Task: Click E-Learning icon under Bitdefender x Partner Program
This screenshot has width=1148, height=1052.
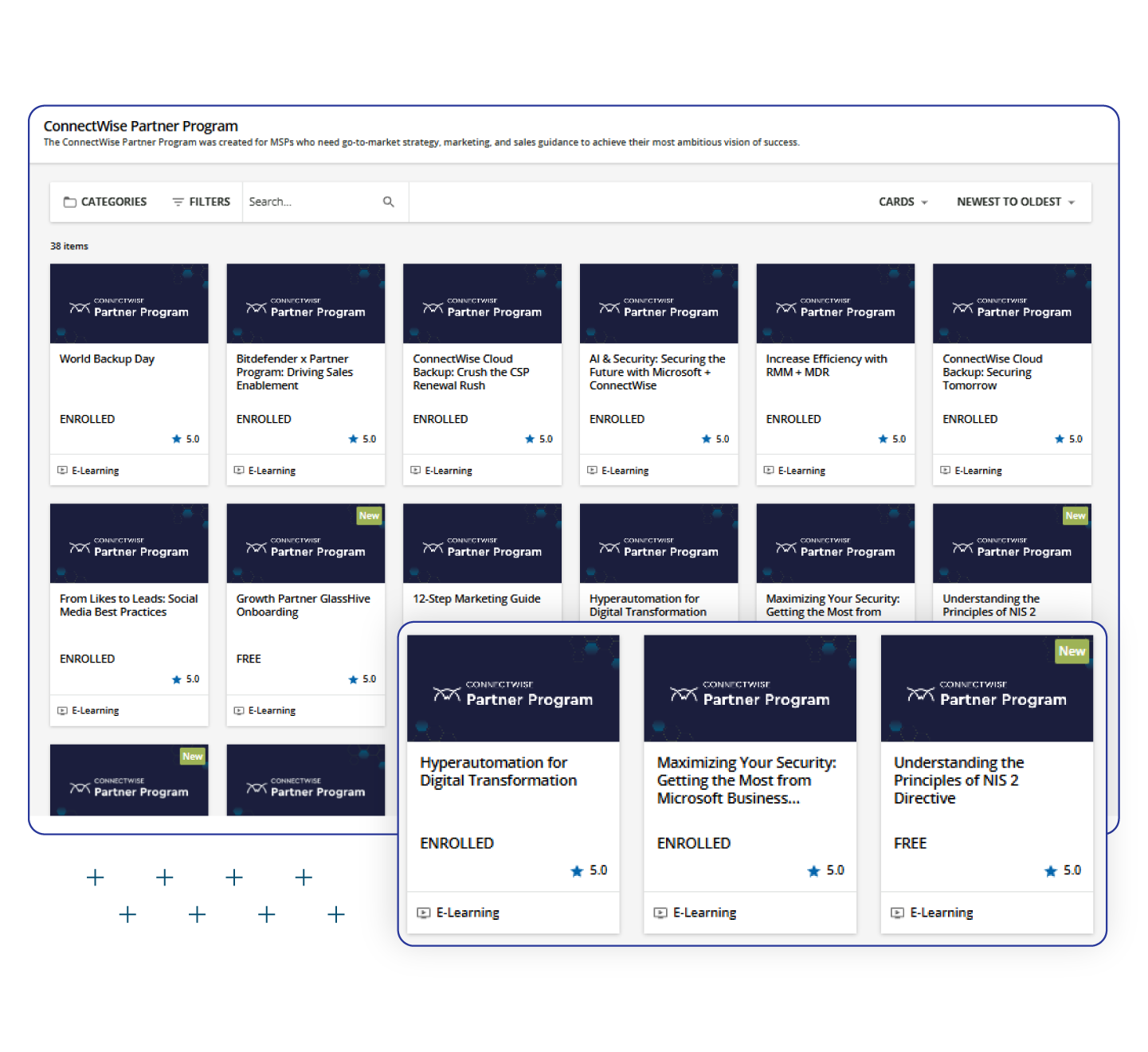Action: [239, 471]
